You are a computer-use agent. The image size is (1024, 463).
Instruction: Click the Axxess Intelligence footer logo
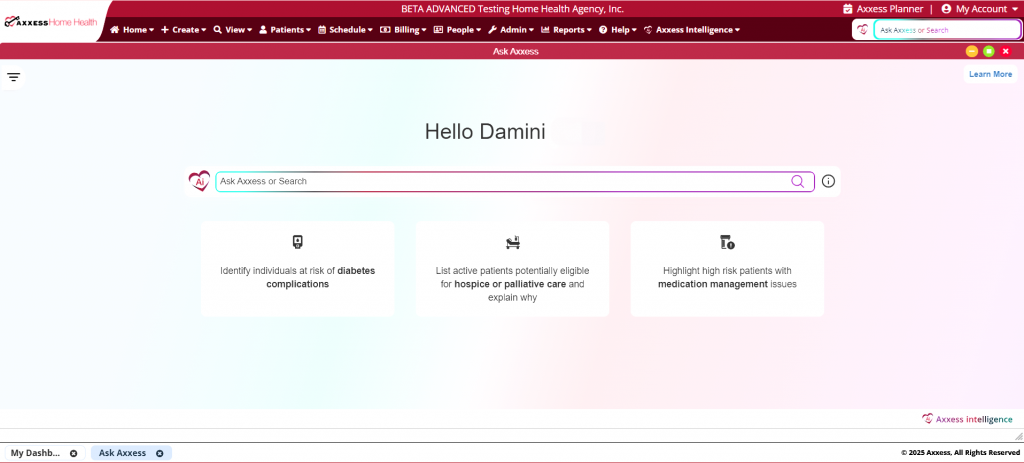(967, 419)
